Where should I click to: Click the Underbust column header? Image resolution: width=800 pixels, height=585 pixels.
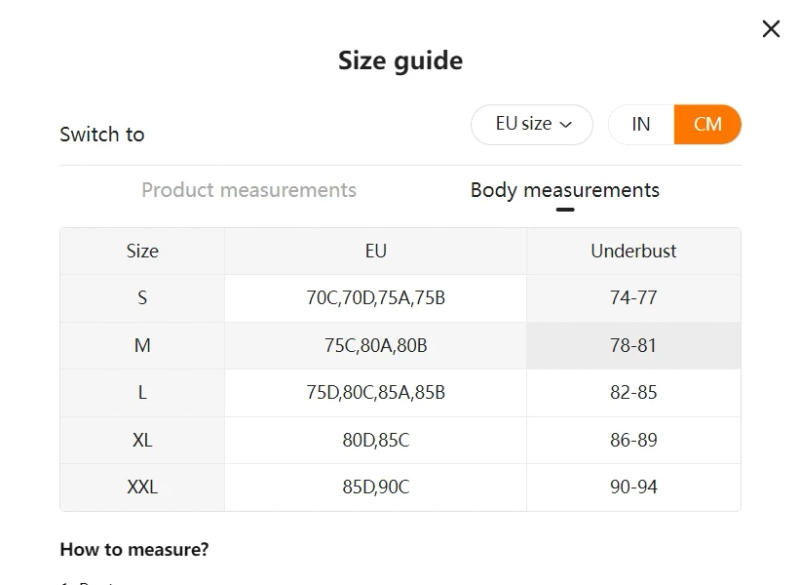tap(633, 251)
